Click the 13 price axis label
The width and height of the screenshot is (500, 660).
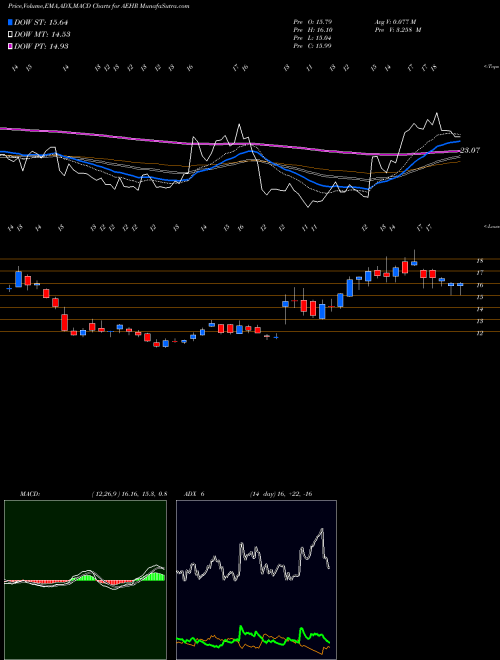tap(479, 322)
